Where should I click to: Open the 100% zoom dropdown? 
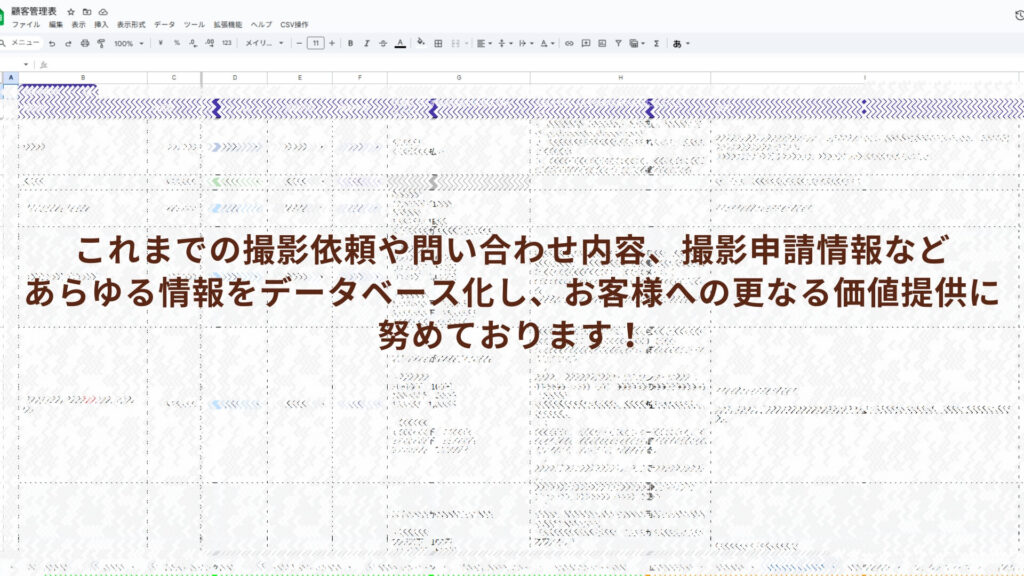click(128, 43)
